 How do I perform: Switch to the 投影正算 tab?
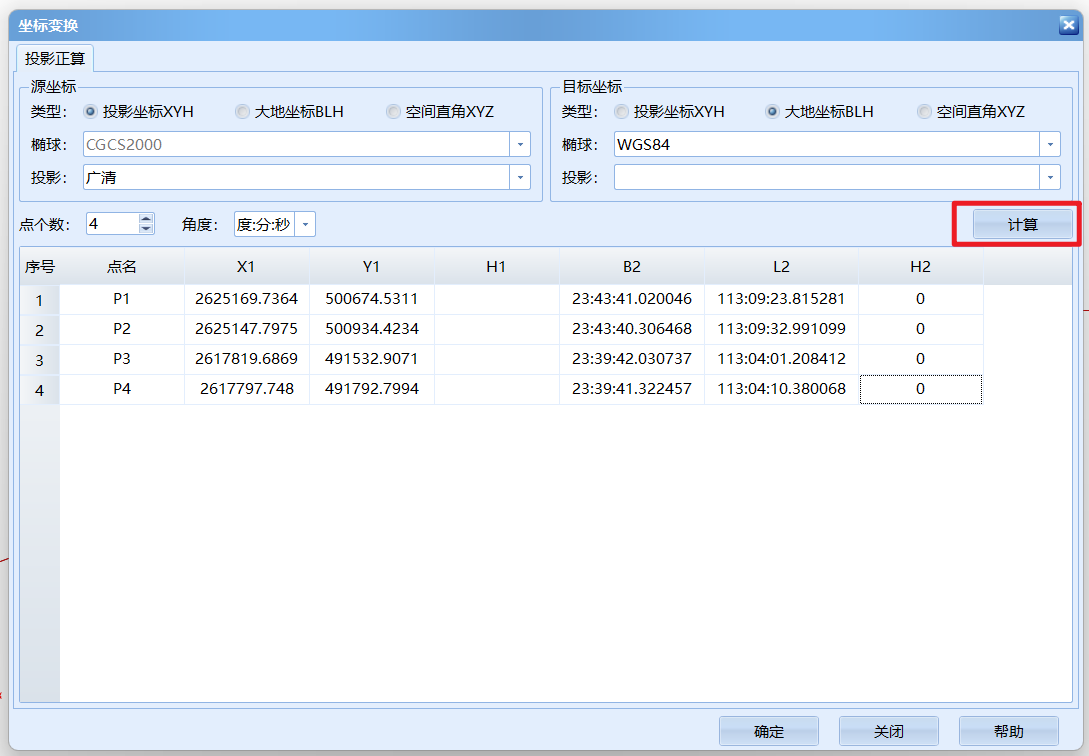[55, 58]
